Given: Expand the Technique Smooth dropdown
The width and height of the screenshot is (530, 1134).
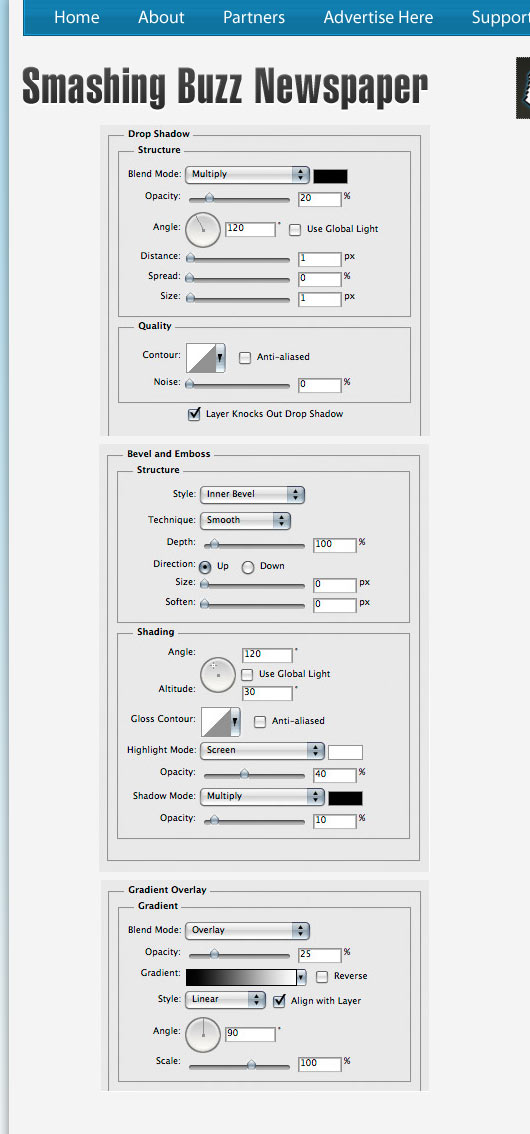Looking at the screenshot, I should point(245,520).
